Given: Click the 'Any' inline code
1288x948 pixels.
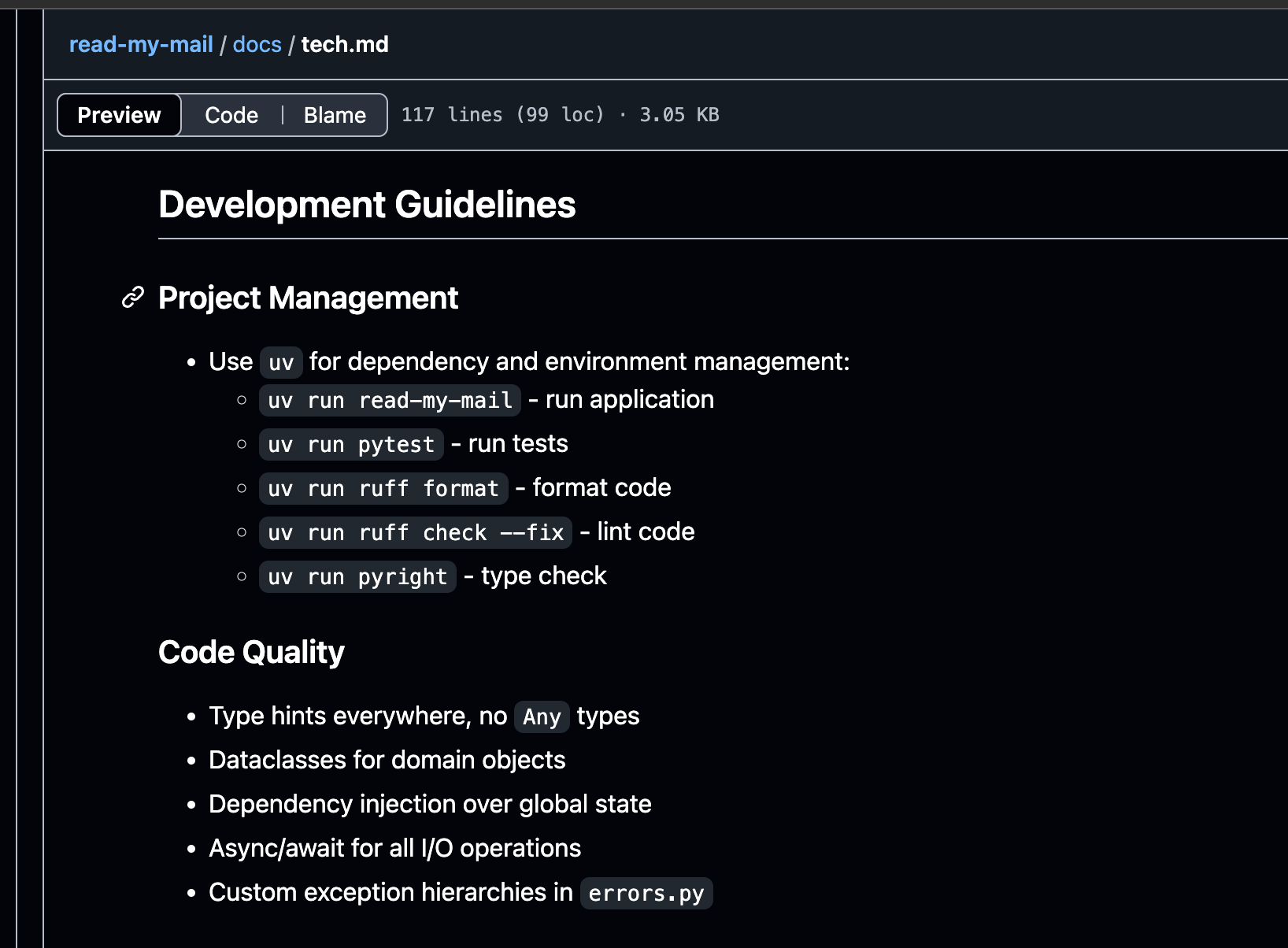Looking at the screenshot, I should tap(542, 717).
